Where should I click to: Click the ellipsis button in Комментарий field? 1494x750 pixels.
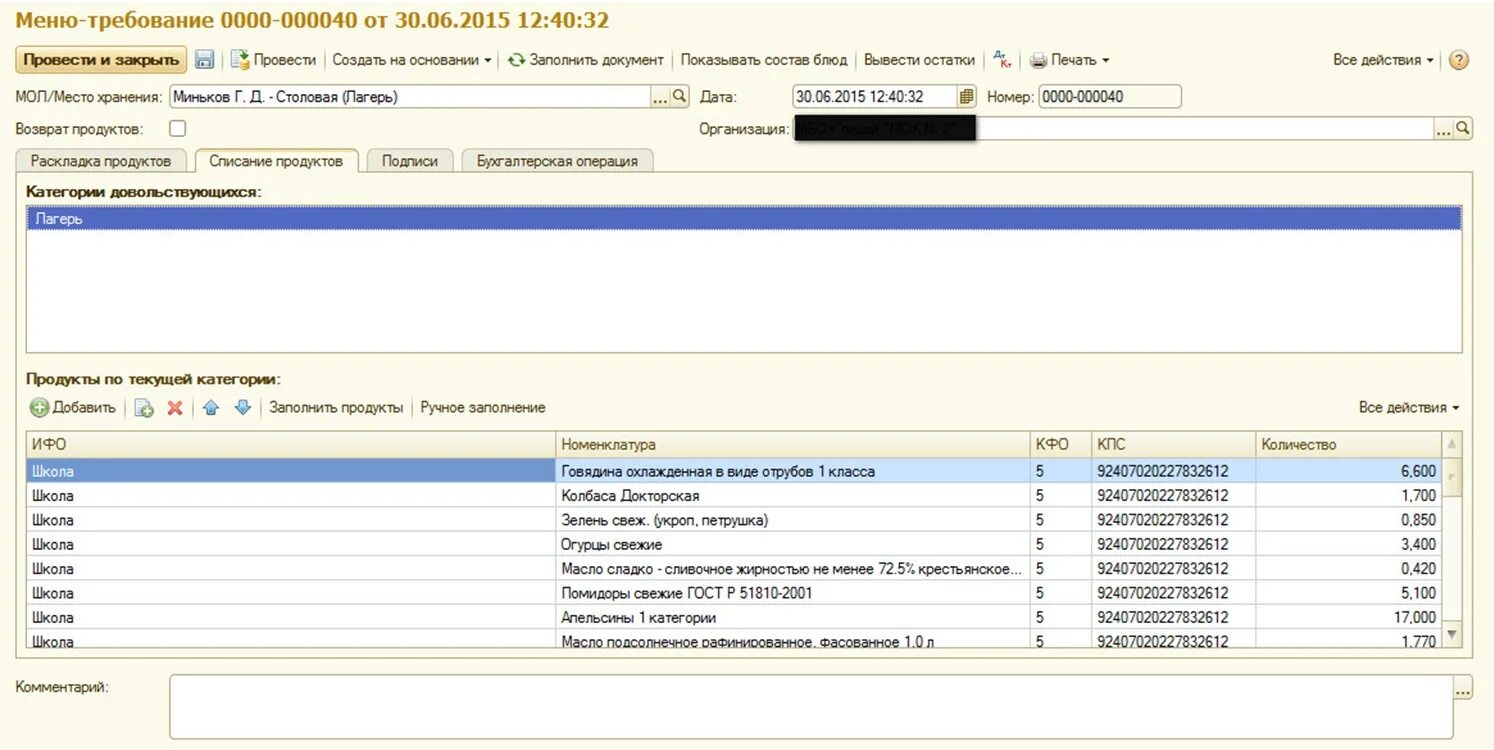coord(1463,689)
